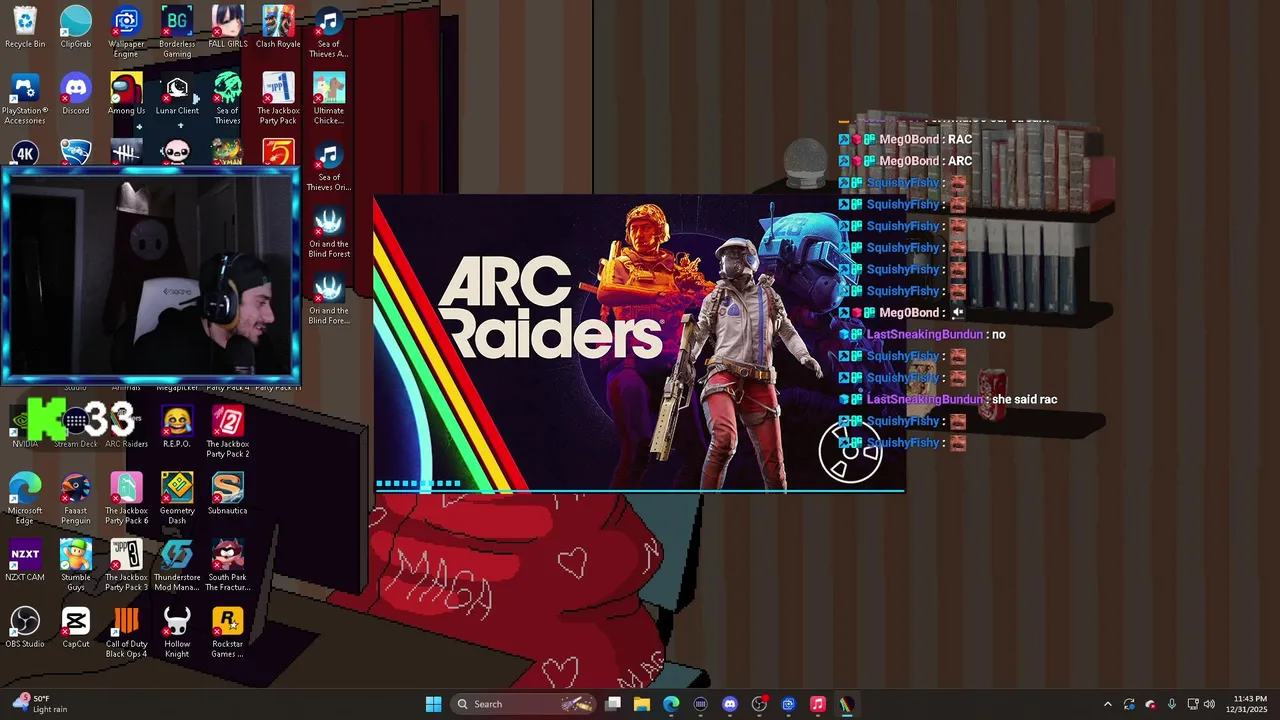The width and height of the screenshot is (1280, 720).
Task: Switch to ARC Raiders on the taskbar
Action: click(846, 704)
